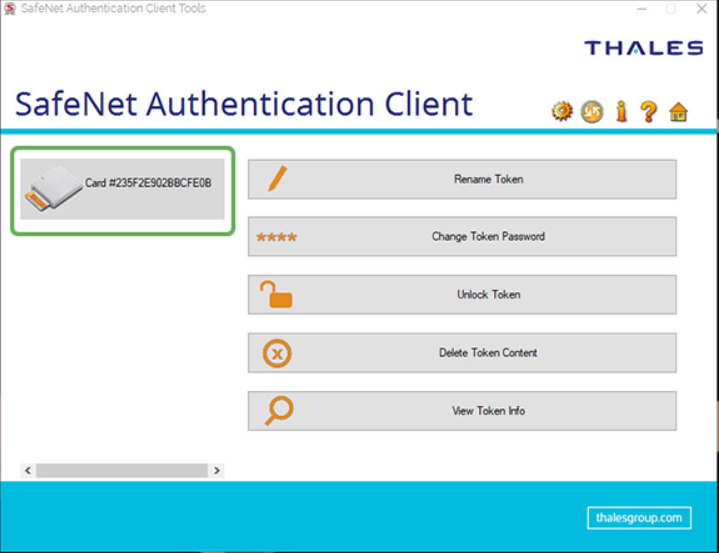The width and height of the screenshot is (719, 553).
Task: Select Delete Token Content
Action: [462, 353]
